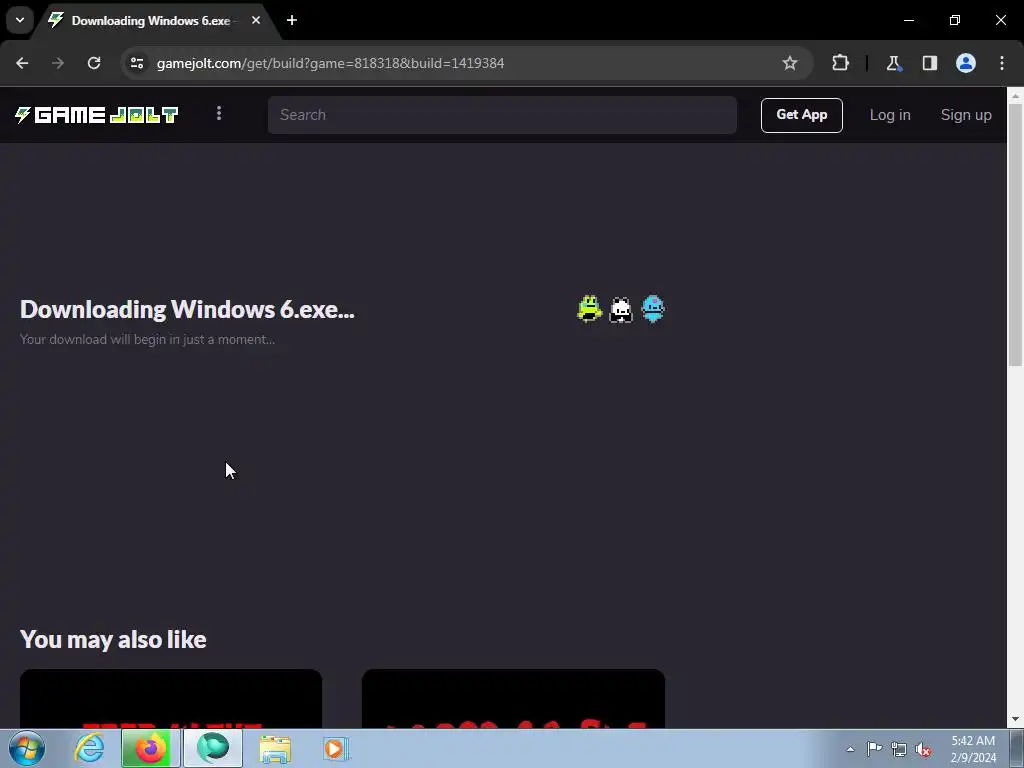
Task: Click the green frog loading sprite
Action: coord(590,309)
